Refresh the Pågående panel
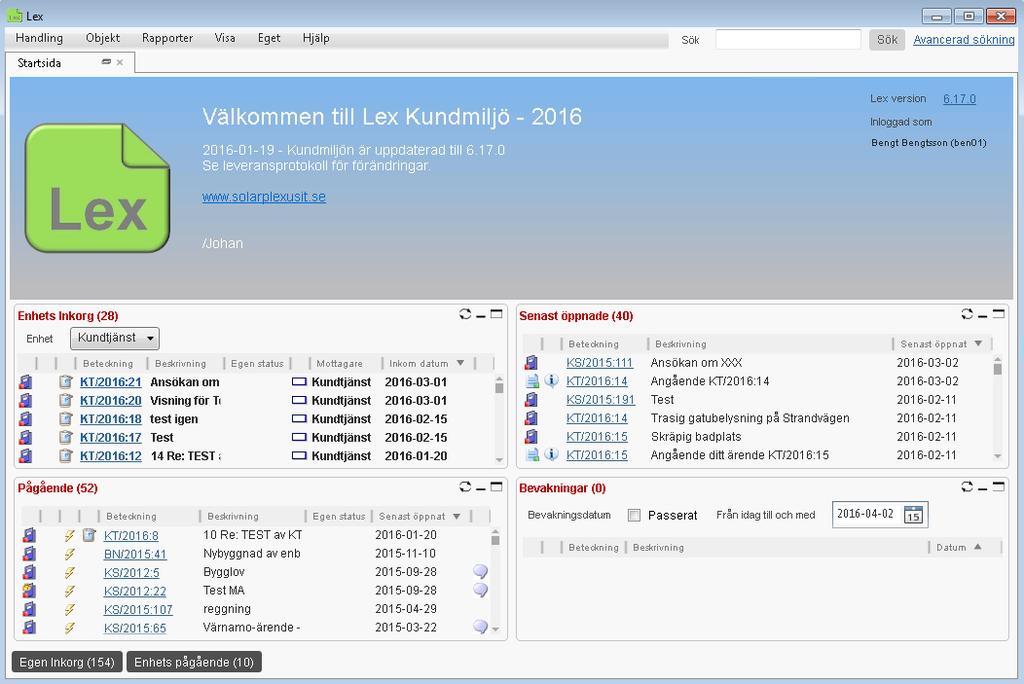The image size is (1024, 684). [465, 487]
